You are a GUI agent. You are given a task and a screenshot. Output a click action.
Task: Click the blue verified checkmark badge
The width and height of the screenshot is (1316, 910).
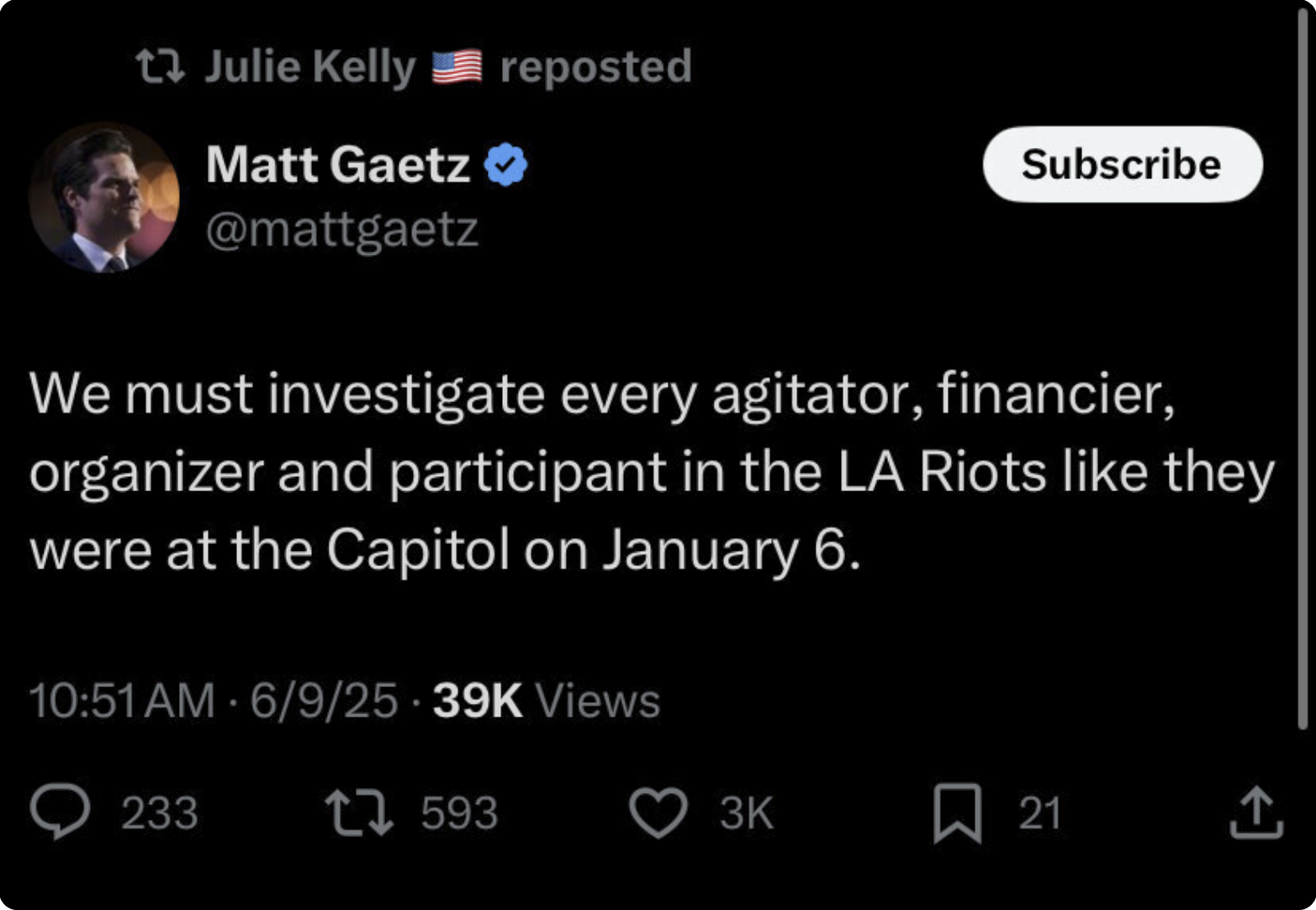pyautogui.click(x=505, y=164)
